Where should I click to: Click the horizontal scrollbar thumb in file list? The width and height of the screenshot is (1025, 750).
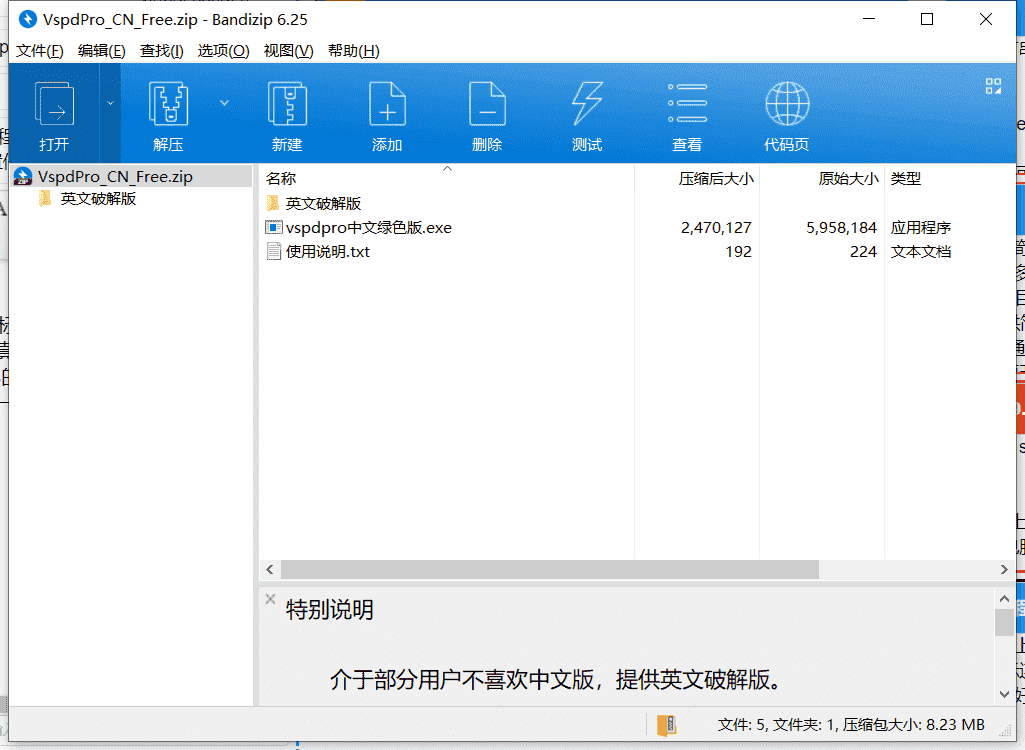click(x=550, y=570)
